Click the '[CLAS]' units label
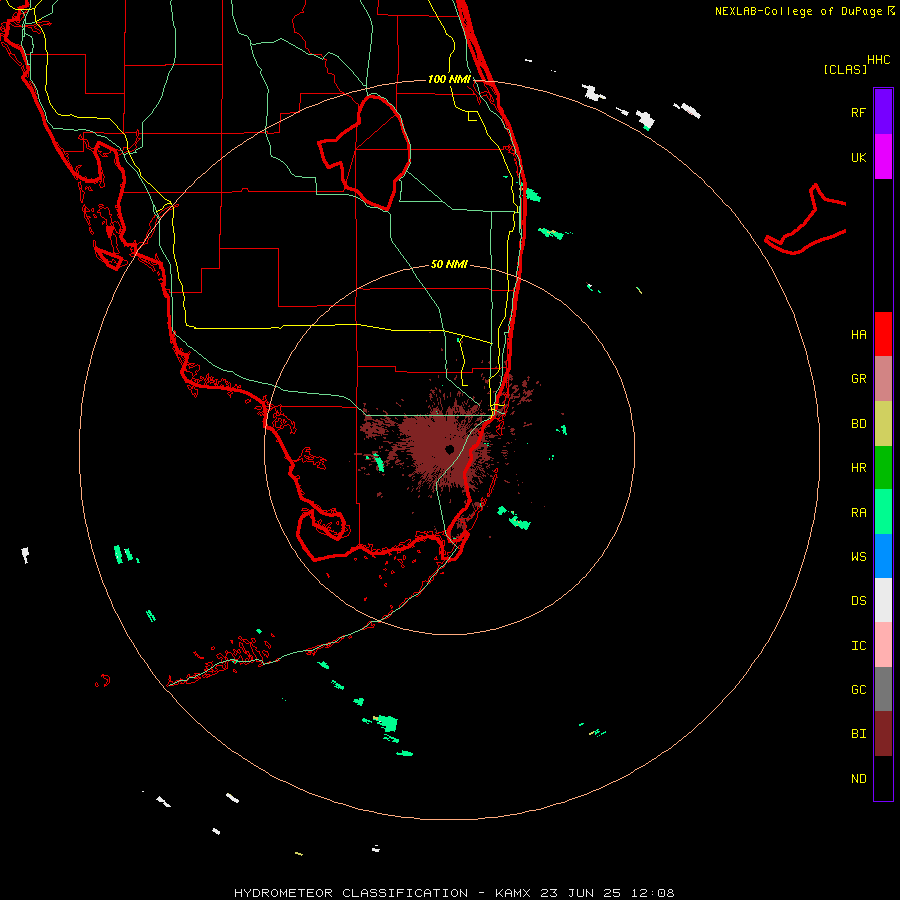The width and height of the screenshot is (900, 900). [845, 69]
